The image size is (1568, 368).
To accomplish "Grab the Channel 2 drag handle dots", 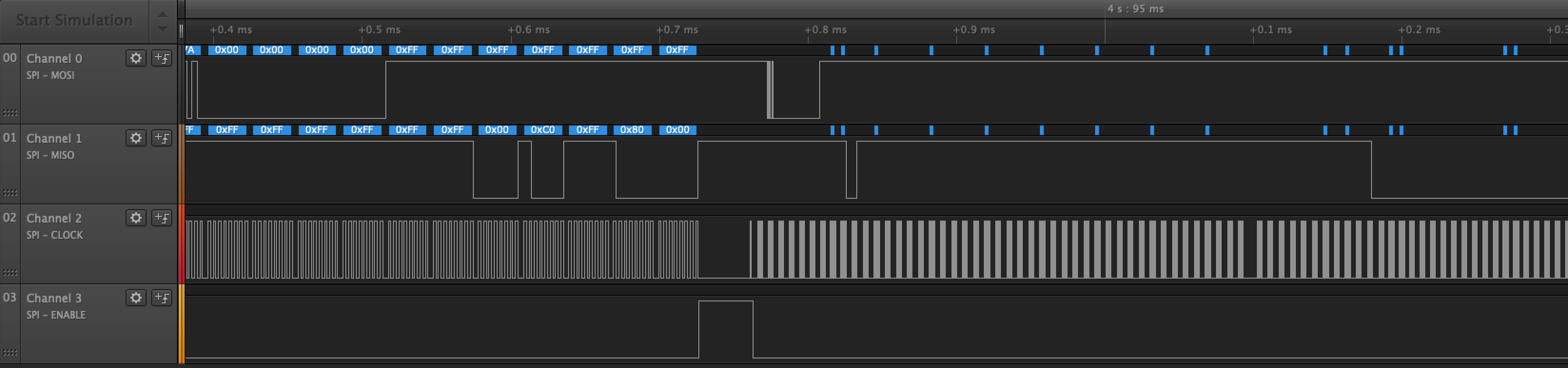I will pyautogui.click(x=10, y=272).
